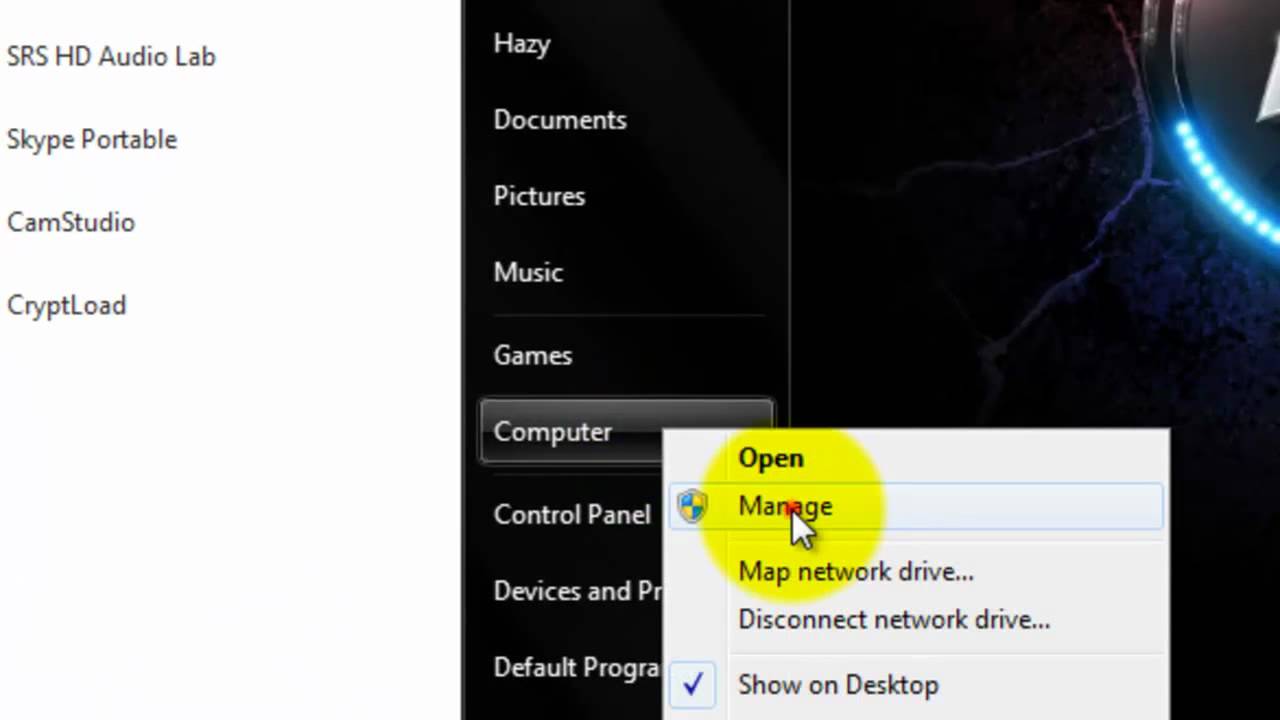Click the UAC shield icon beside Manage
This screenshot has height=720, width=1280.
coord(692,506)
